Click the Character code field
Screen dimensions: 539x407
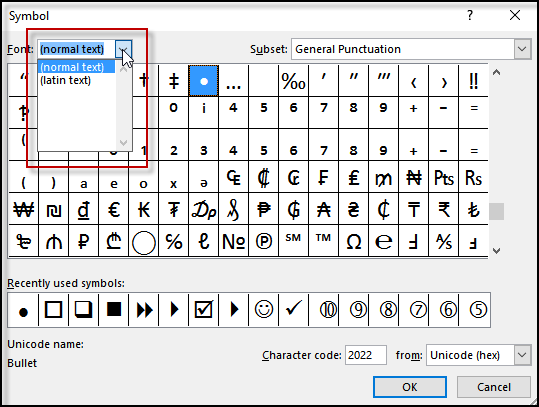pos(366,355)
